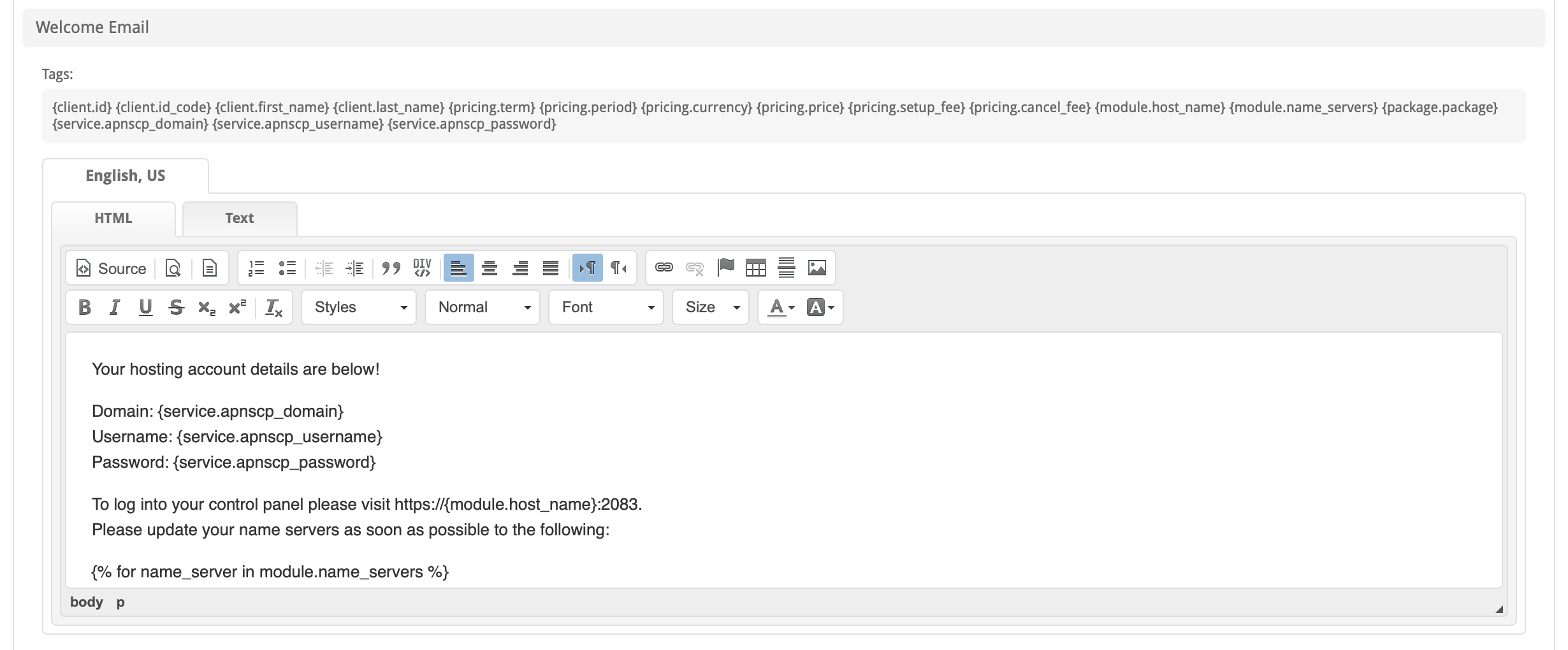Expand the Normal paragraph format dropdown

(483, 308)
